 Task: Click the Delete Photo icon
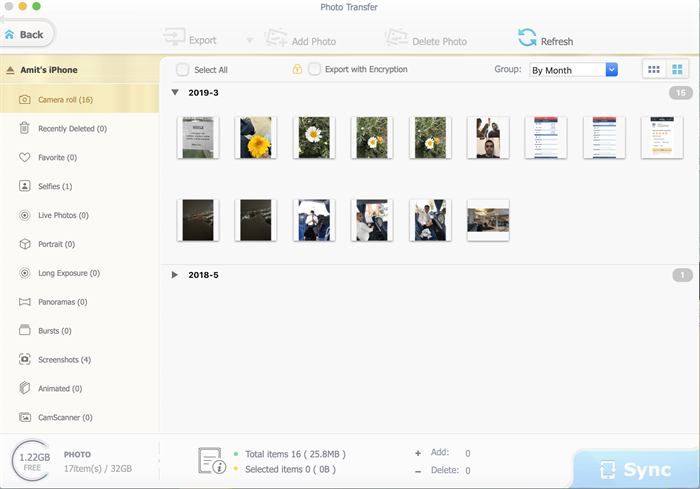[x=397, y=39]
